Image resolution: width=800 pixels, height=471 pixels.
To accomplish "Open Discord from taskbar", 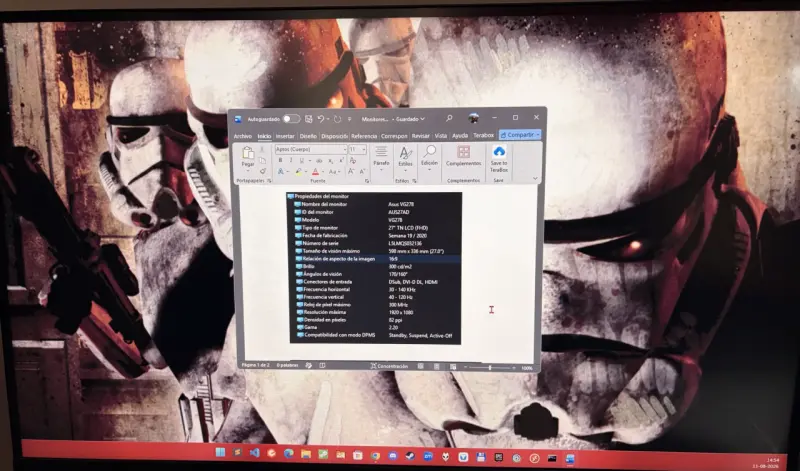I will tap(393, 456).
